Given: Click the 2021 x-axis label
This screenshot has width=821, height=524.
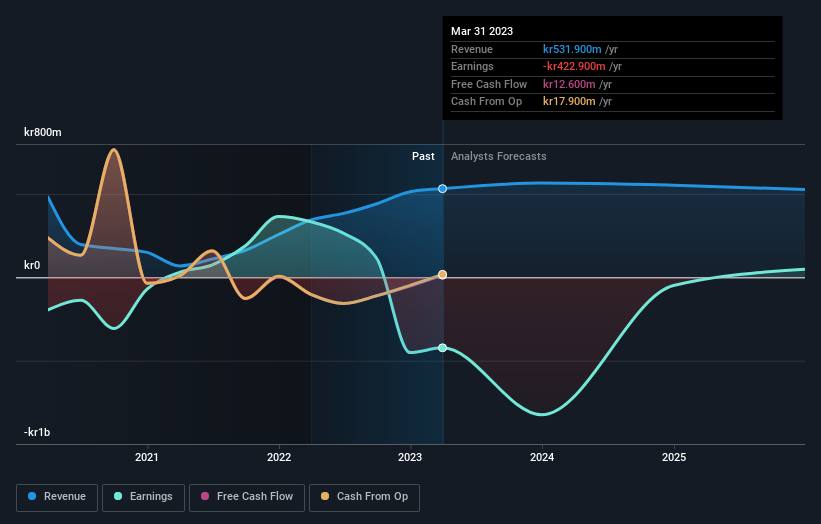Looking at the screenshot, I should (x=147, y=457).
